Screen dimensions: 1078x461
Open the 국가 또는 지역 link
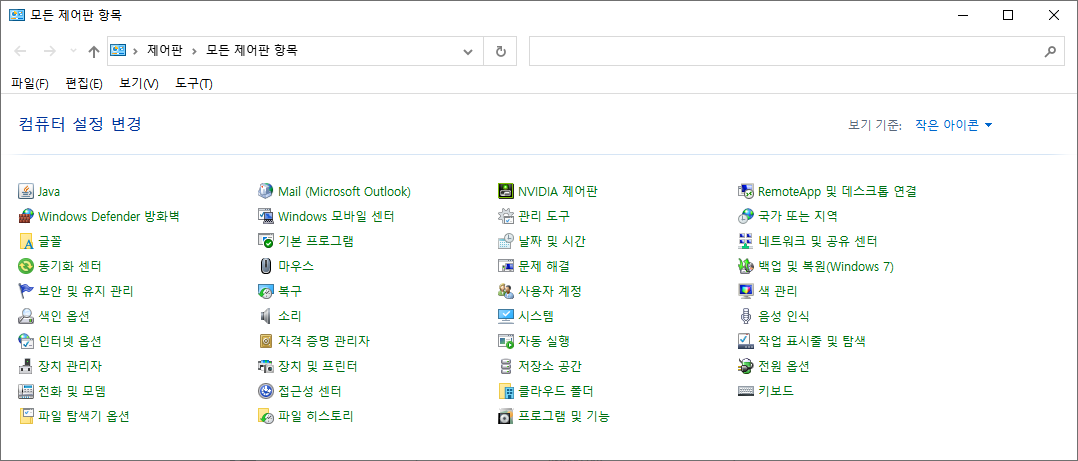798,216
